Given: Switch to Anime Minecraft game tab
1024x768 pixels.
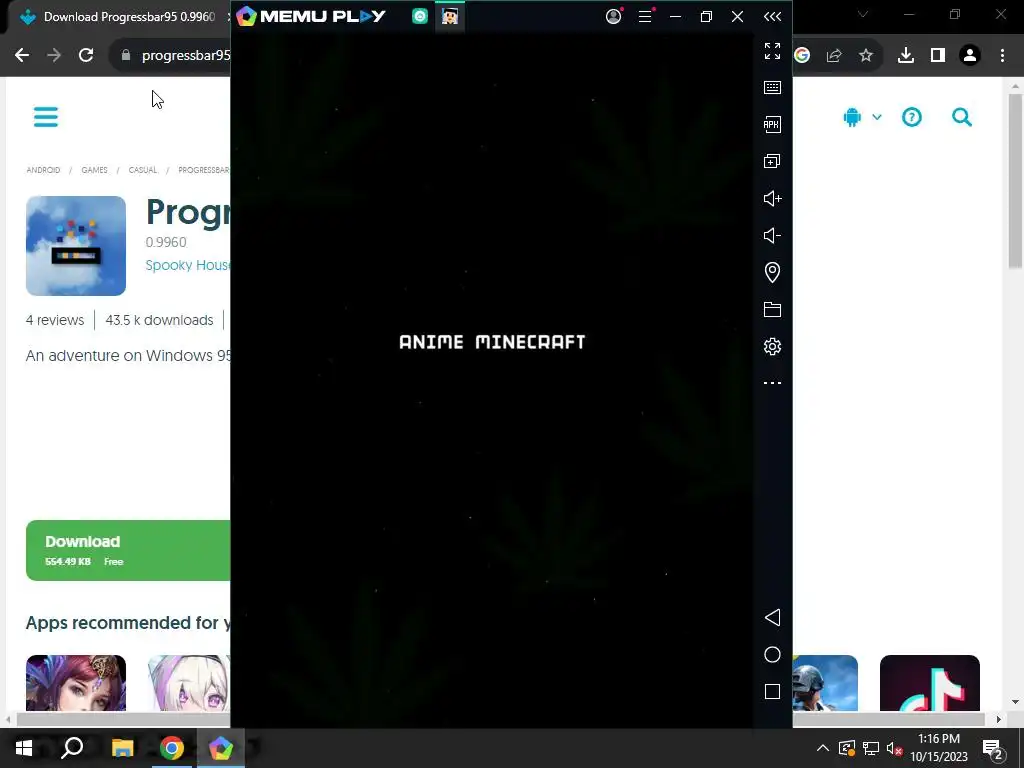Looking at the screenshot, I should 449,16.
